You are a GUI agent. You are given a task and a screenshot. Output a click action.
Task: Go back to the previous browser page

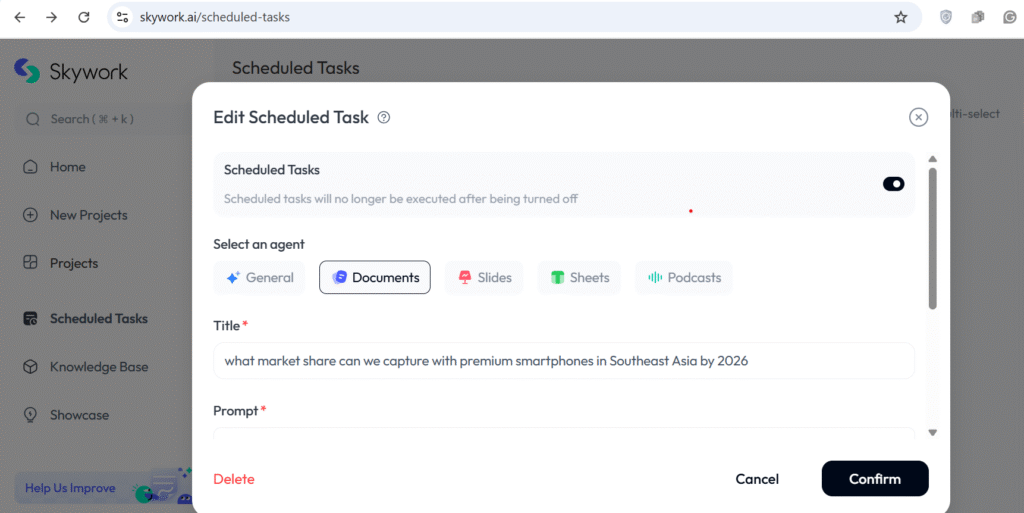pos(20,17)
